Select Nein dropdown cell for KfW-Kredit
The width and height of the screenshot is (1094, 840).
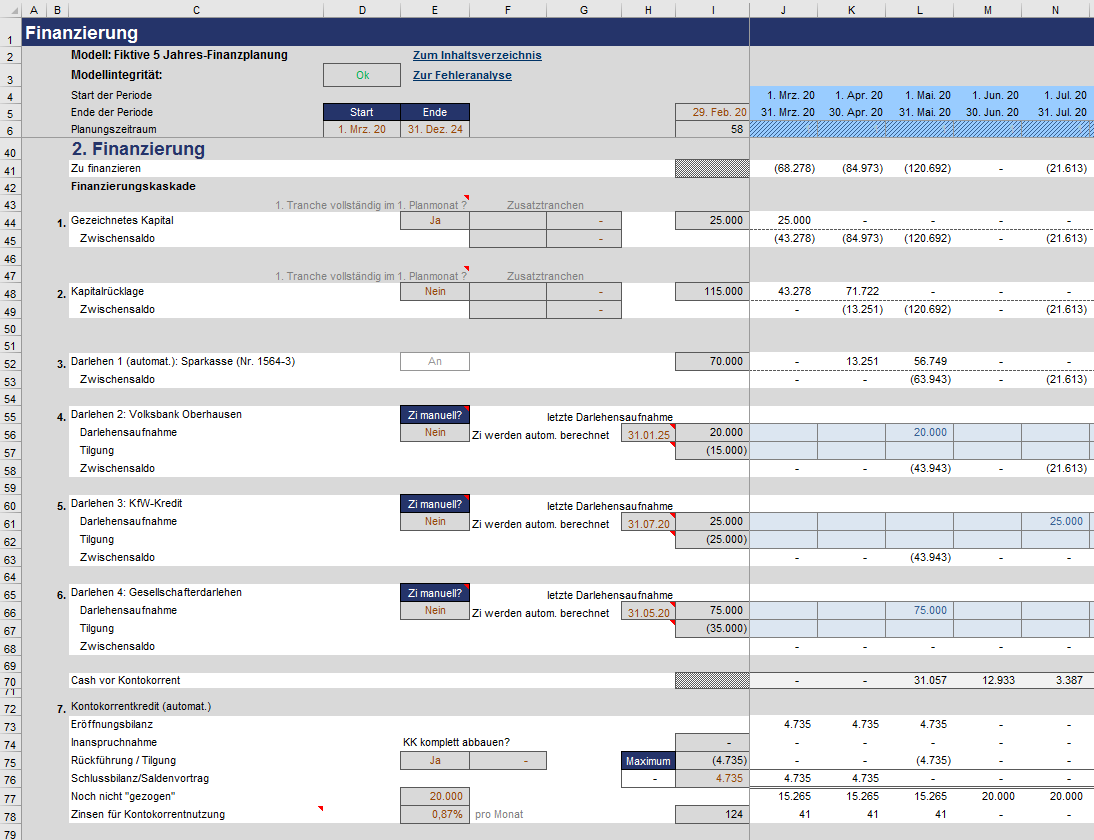(435, 522)
